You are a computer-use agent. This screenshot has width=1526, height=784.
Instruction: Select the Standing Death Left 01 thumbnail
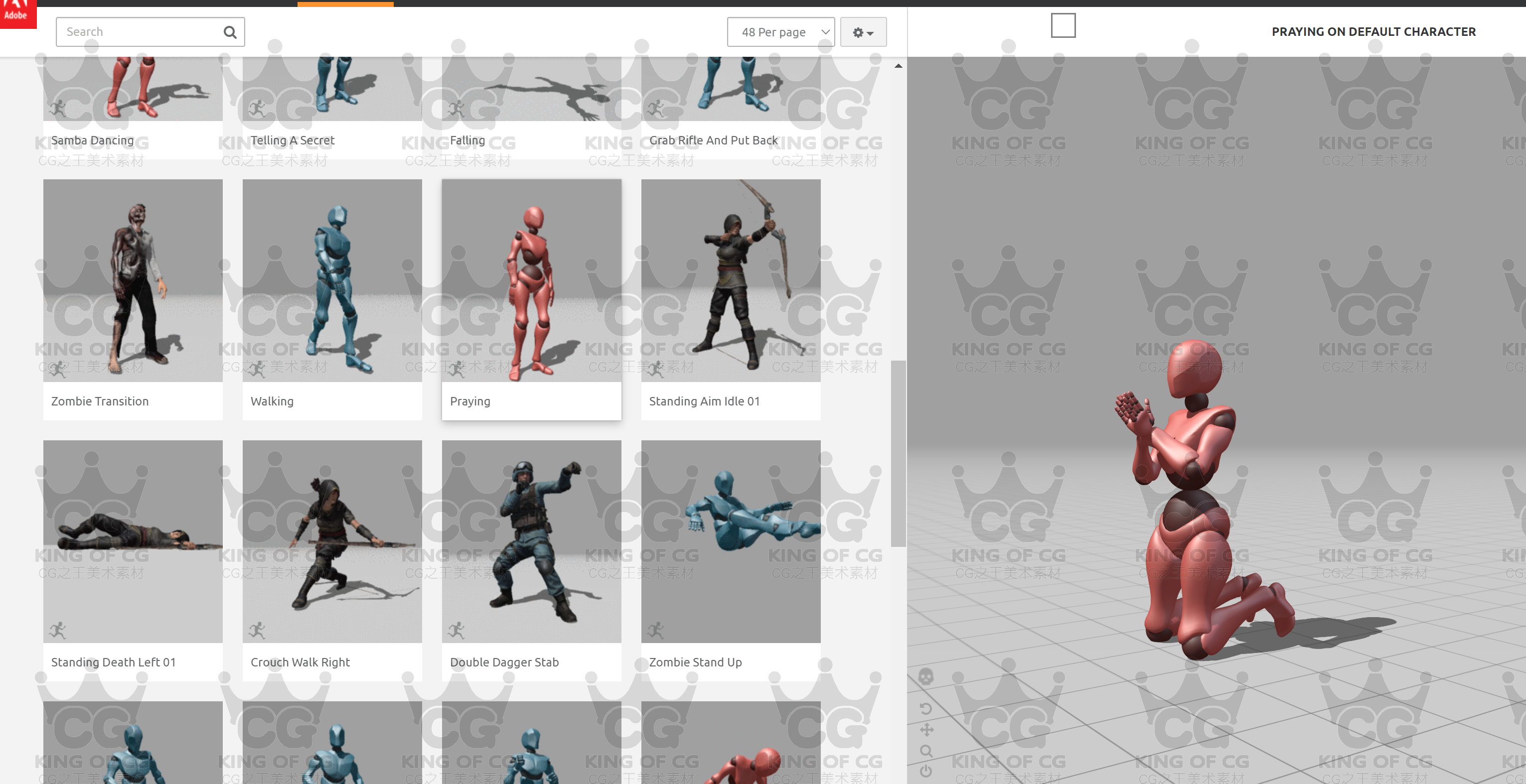point(133,541)
